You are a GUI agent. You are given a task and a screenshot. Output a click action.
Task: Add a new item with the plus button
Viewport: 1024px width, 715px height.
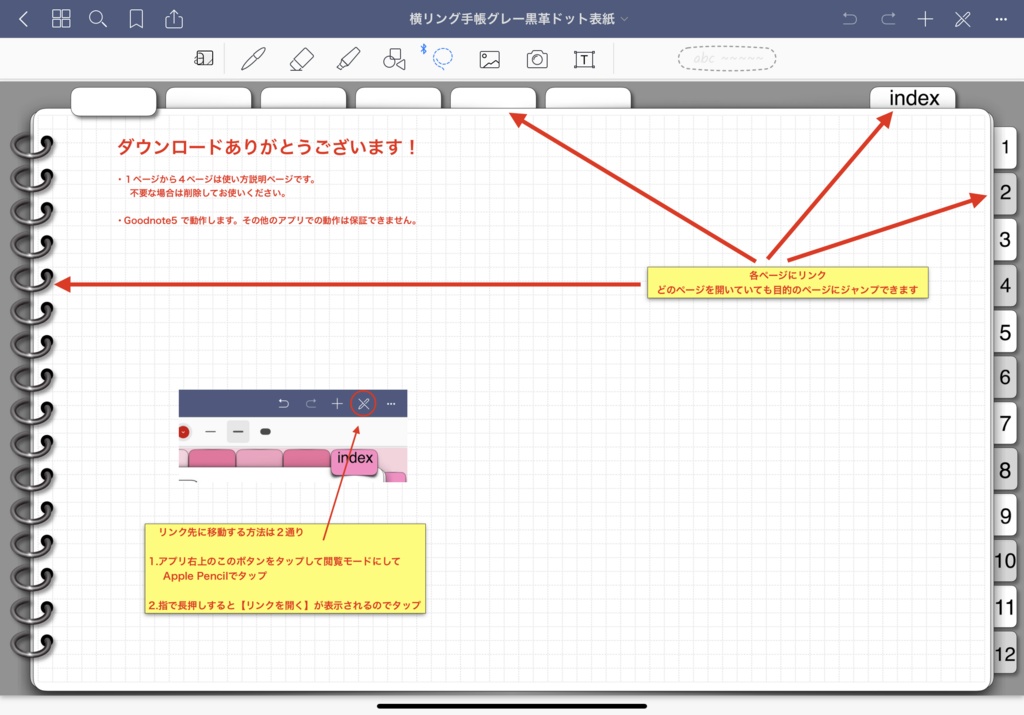[925, 18]
